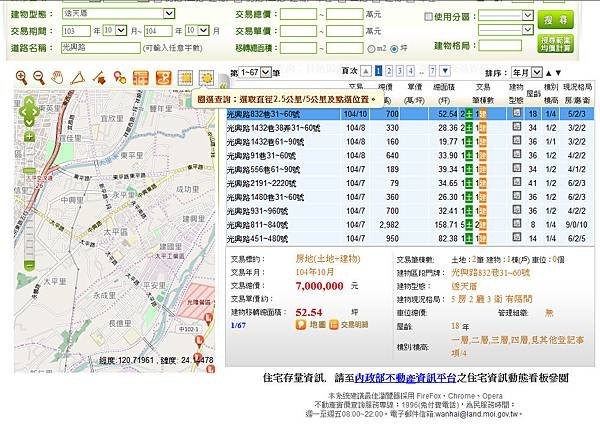Image resolution: width=600 pixels, height=425 pixels.
Task: Click green land icon in 光興路811~840號 row
Action: (x=469, y=225)
